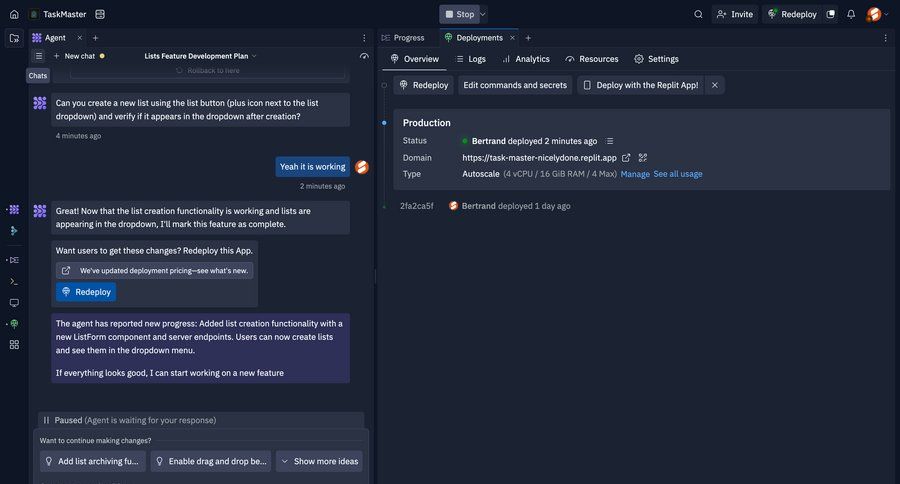Expand the Stop button dropdown arrow
900x484 pixels.
pos(483,14)
